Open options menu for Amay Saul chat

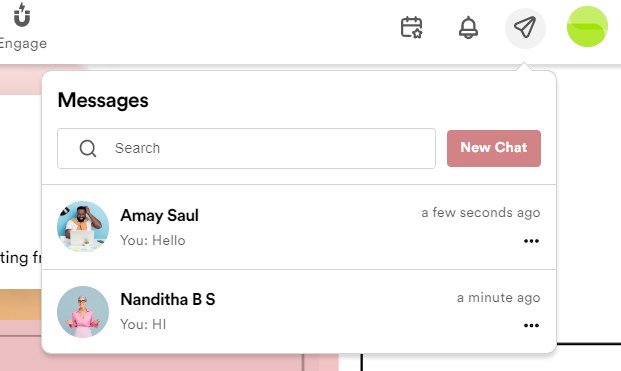pos(531,241)
